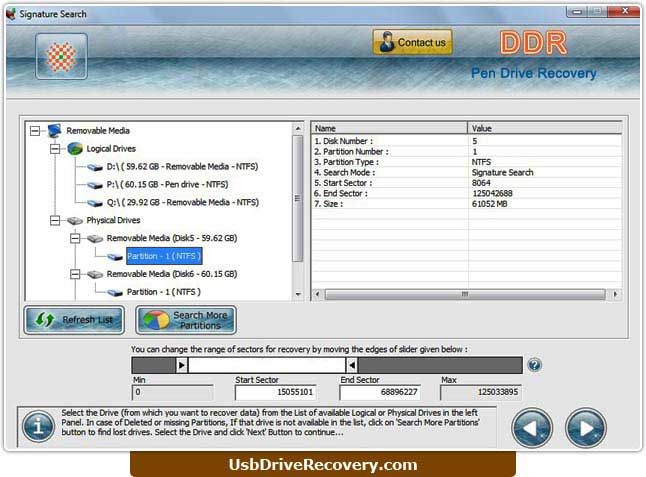Collapse the Removable Media root node
This screenshot has width=646, height=477.
35,131
